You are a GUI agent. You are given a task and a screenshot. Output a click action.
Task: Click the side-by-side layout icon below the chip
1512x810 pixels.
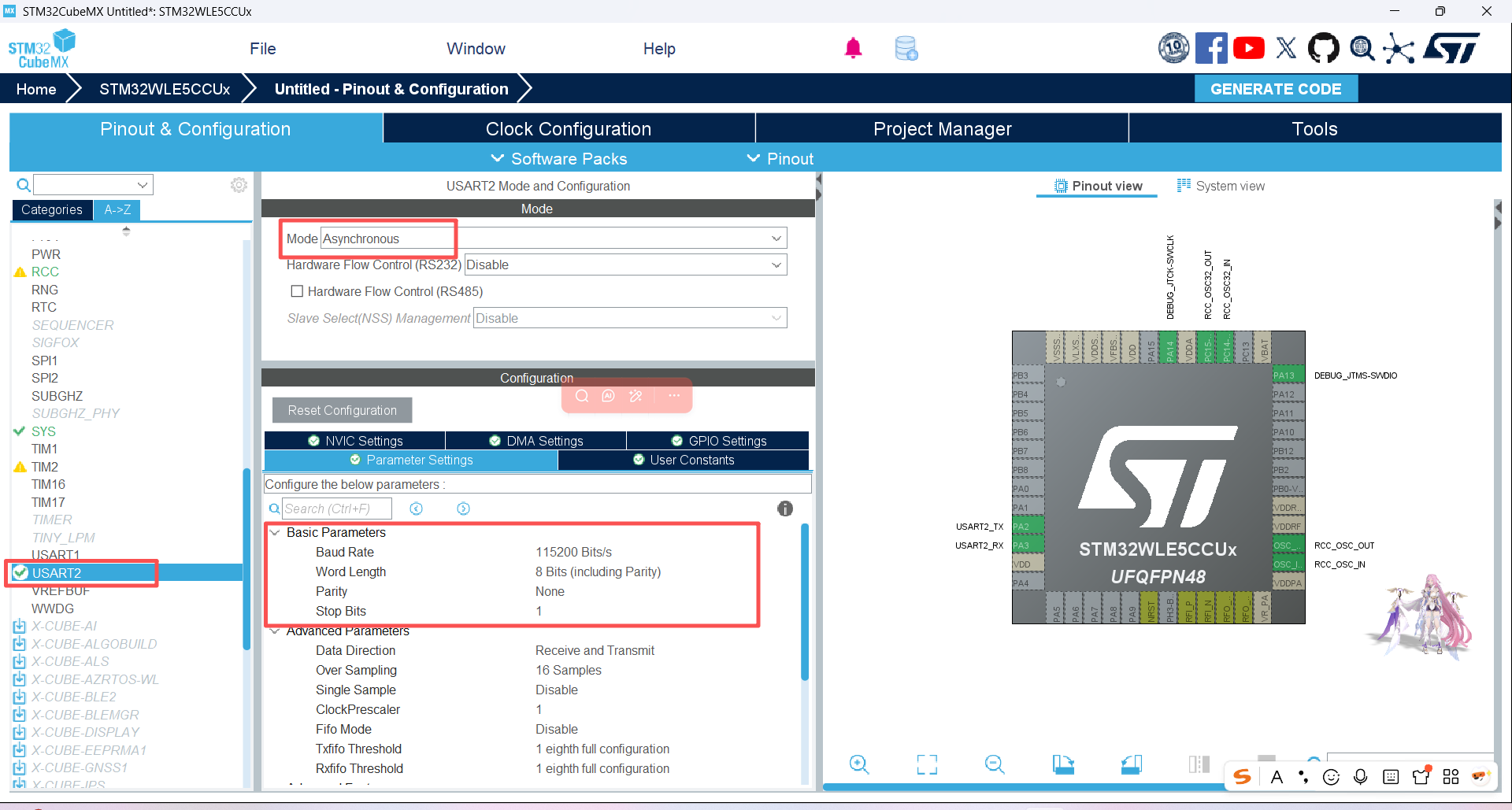pos(1199,764)
